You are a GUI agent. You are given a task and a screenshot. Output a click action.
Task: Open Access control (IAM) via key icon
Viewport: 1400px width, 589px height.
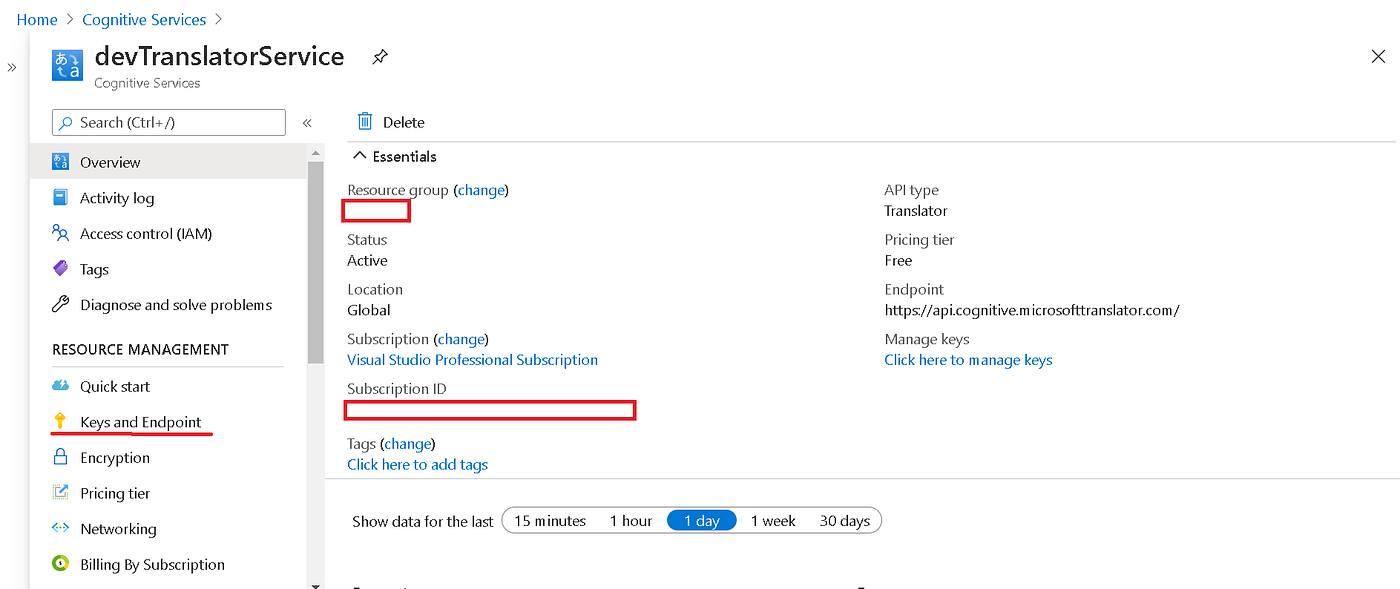coord(62,233)
